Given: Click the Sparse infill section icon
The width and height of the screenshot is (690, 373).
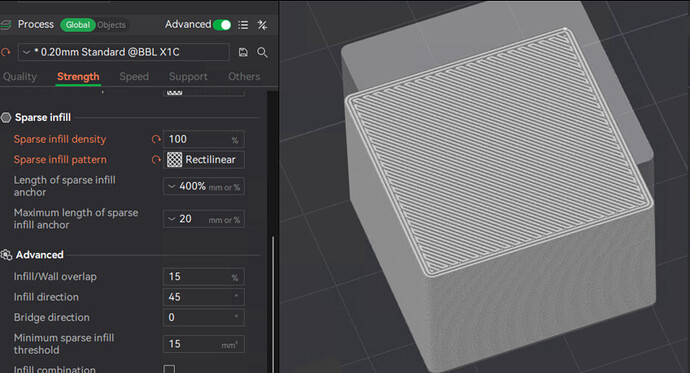Looking at the screenshot, I should 6,117.
